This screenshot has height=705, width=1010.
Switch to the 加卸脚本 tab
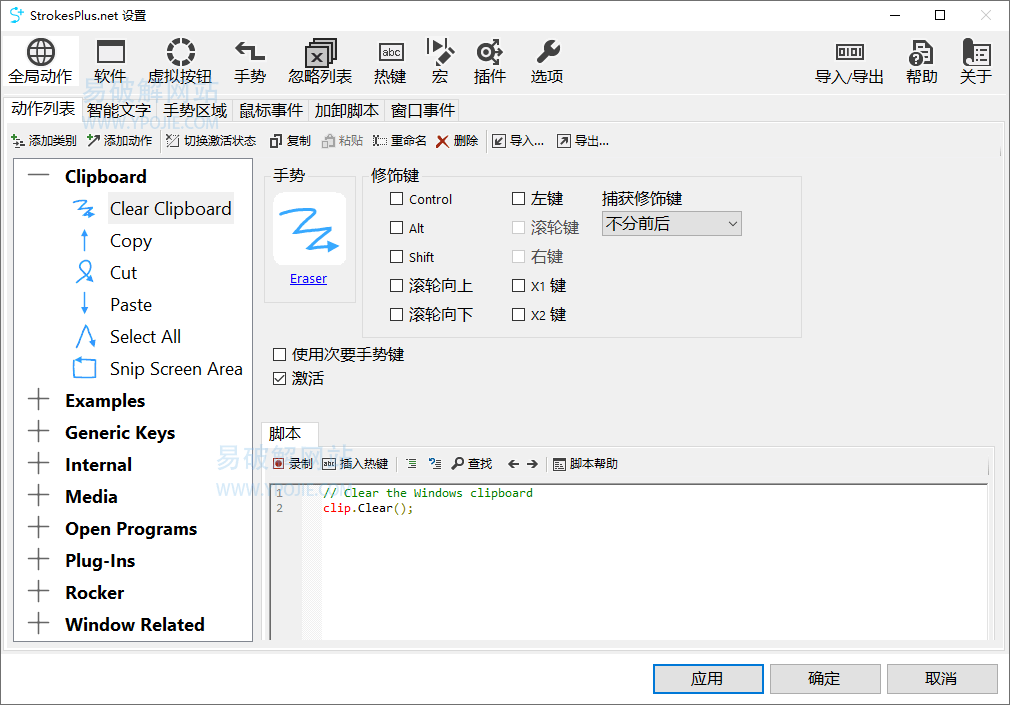(x=347, y=111)
